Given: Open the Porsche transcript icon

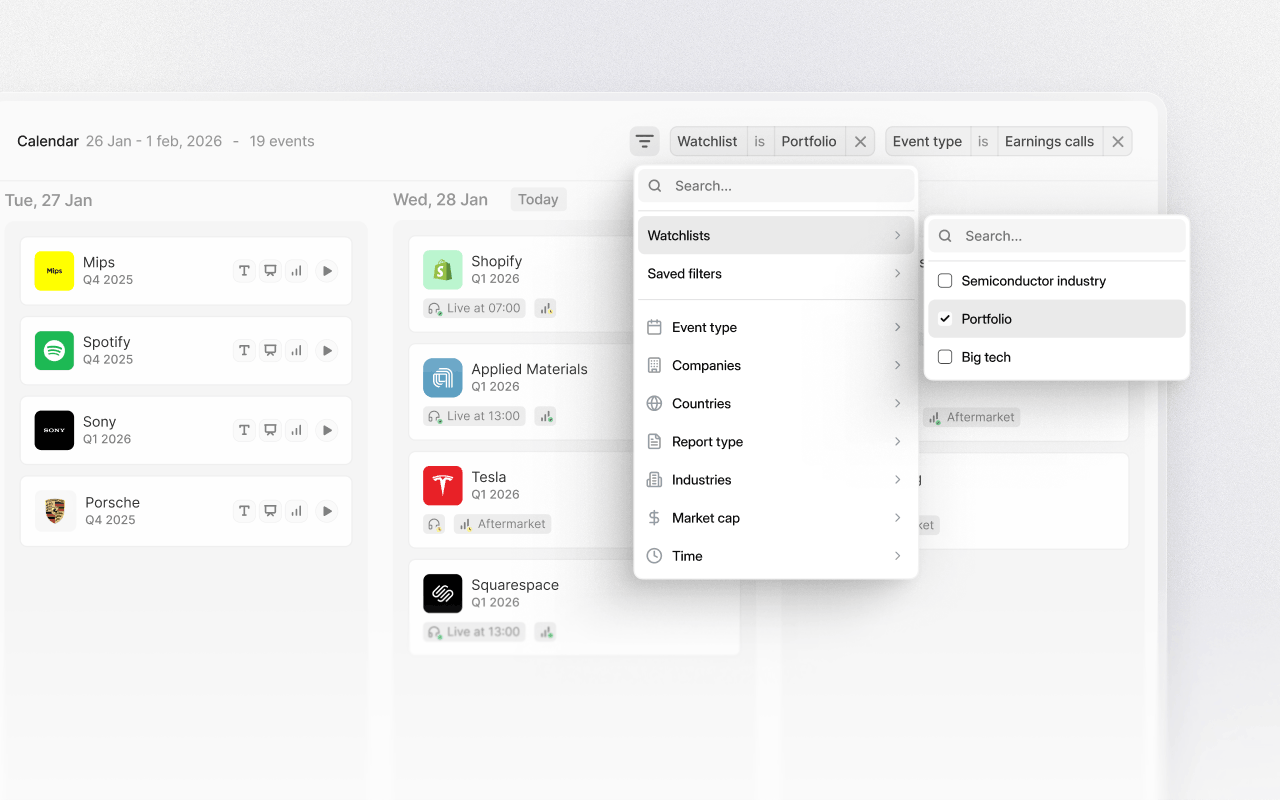Looking at the screenshot, I should (244, 510).
